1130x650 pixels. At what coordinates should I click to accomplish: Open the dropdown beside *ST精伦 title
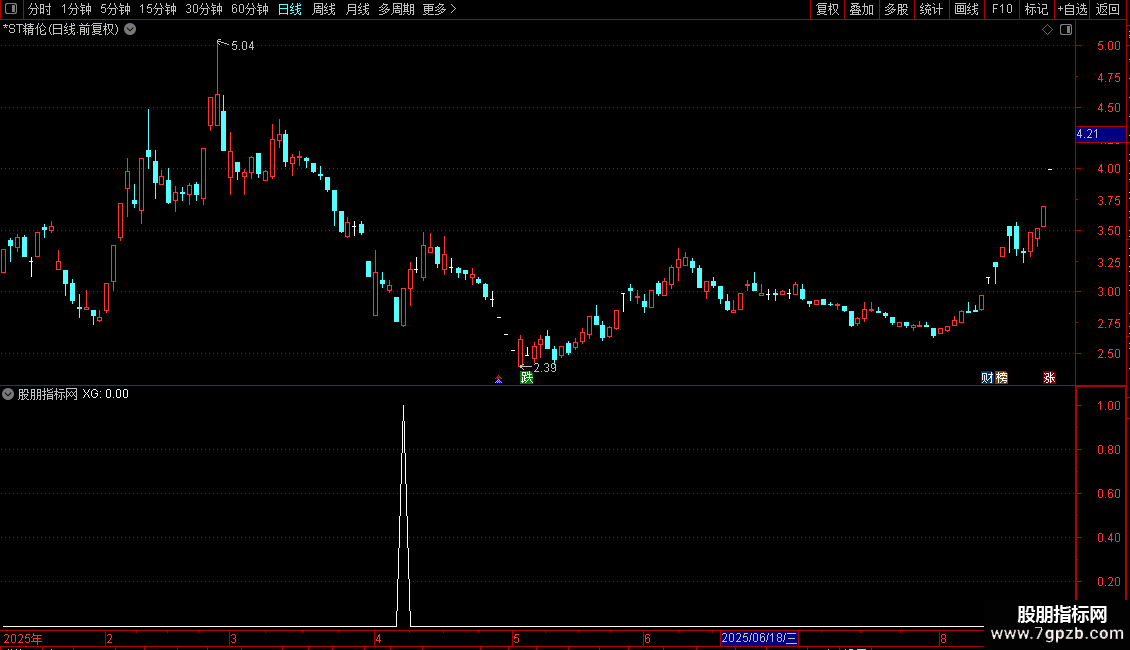point(130,30)
